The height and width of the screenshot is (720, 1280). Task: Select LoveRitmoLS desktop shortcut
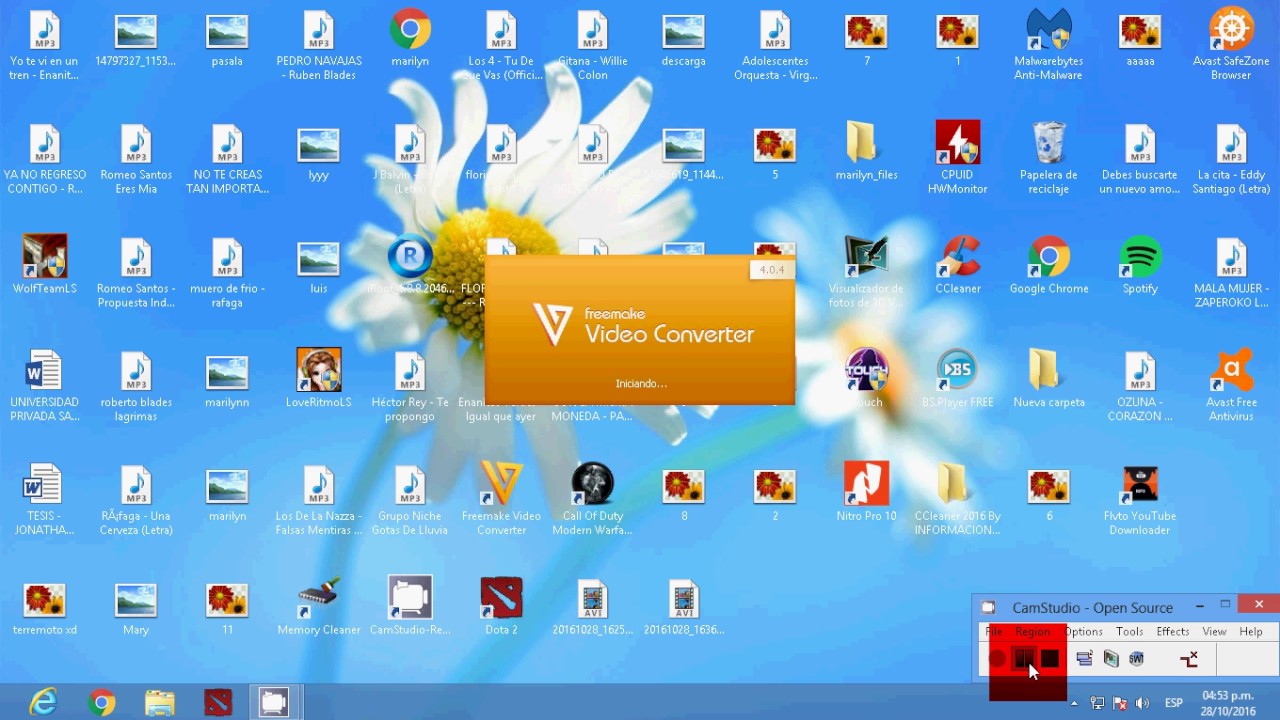[x=319, y=379]
